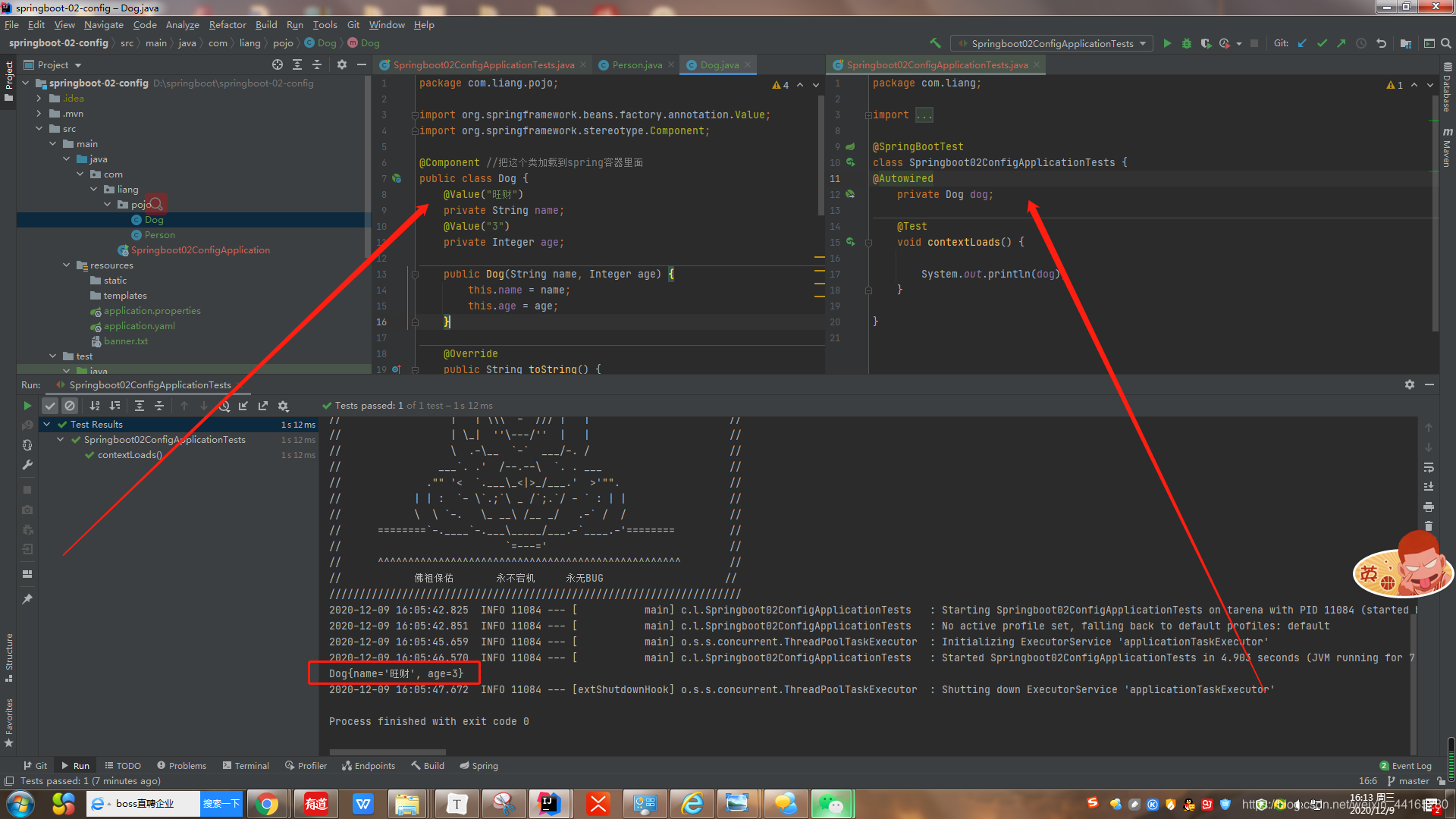Screen dimensions: 1456x819
Task: Collapse the resources folder in tree
Action: point(67,265)
